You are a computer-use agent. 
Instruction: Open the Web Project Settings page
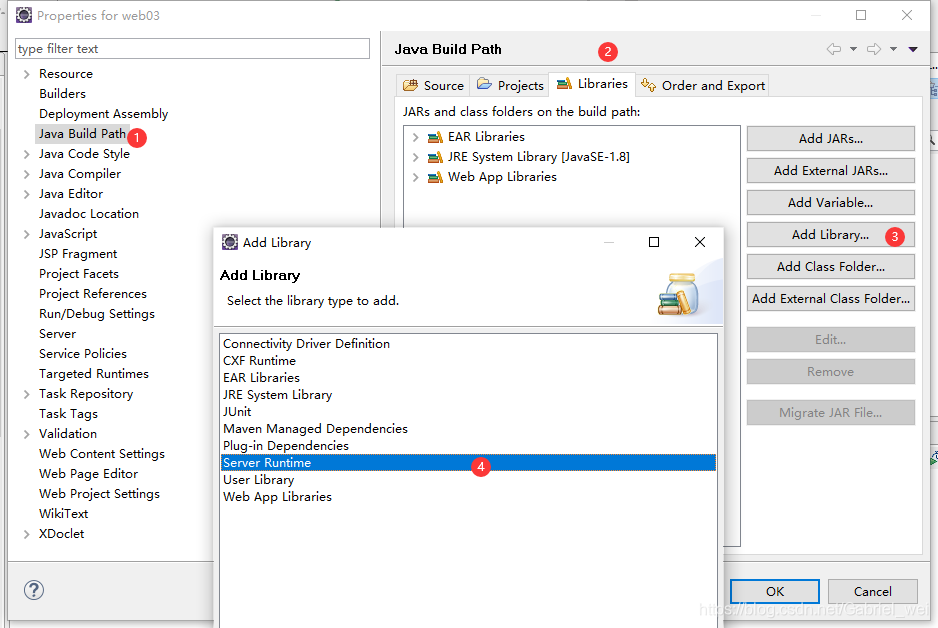point(99,494)
